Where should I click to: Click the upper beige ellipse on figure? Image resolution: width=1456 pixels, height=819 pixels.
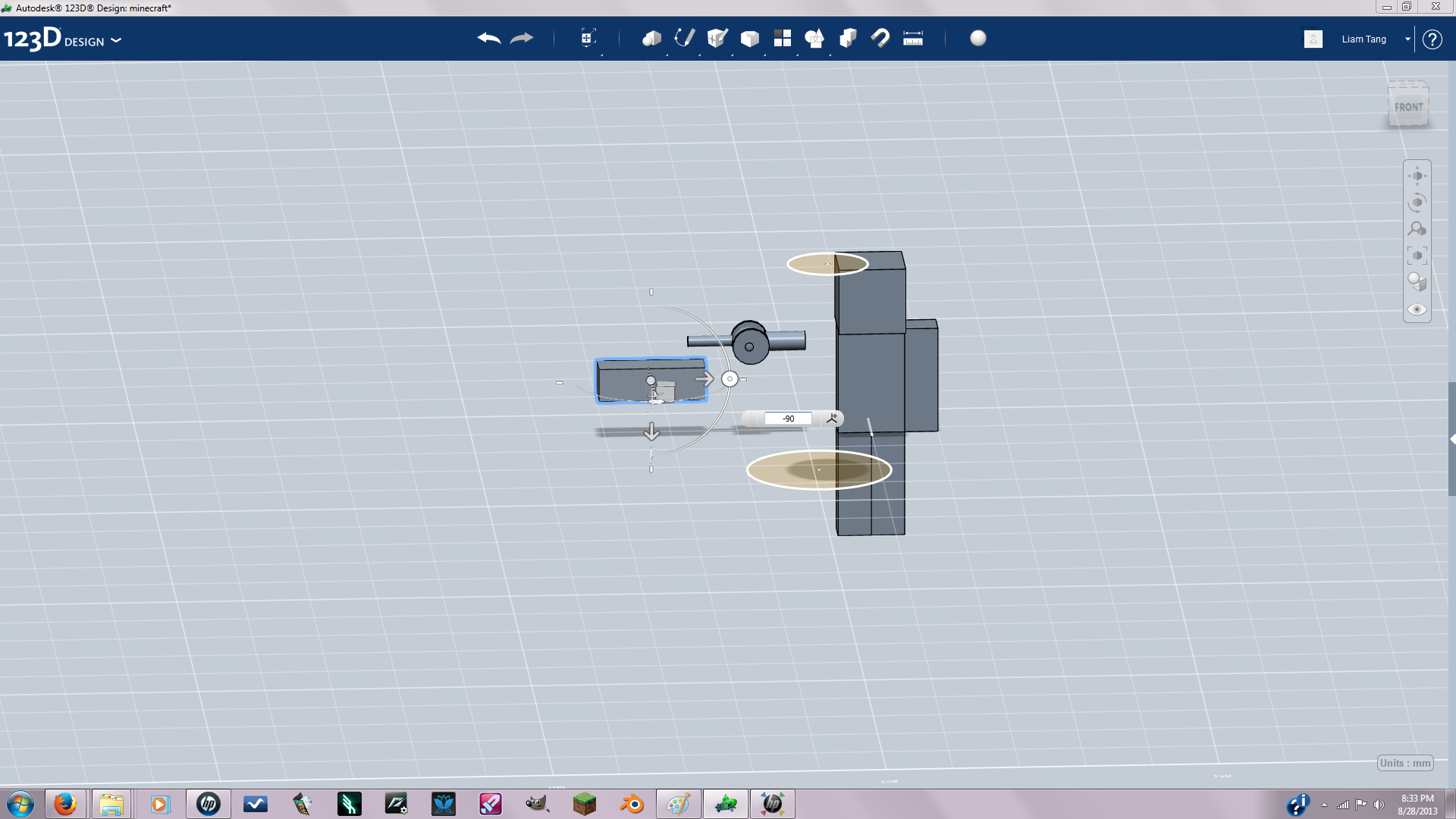tap(827, 264)
